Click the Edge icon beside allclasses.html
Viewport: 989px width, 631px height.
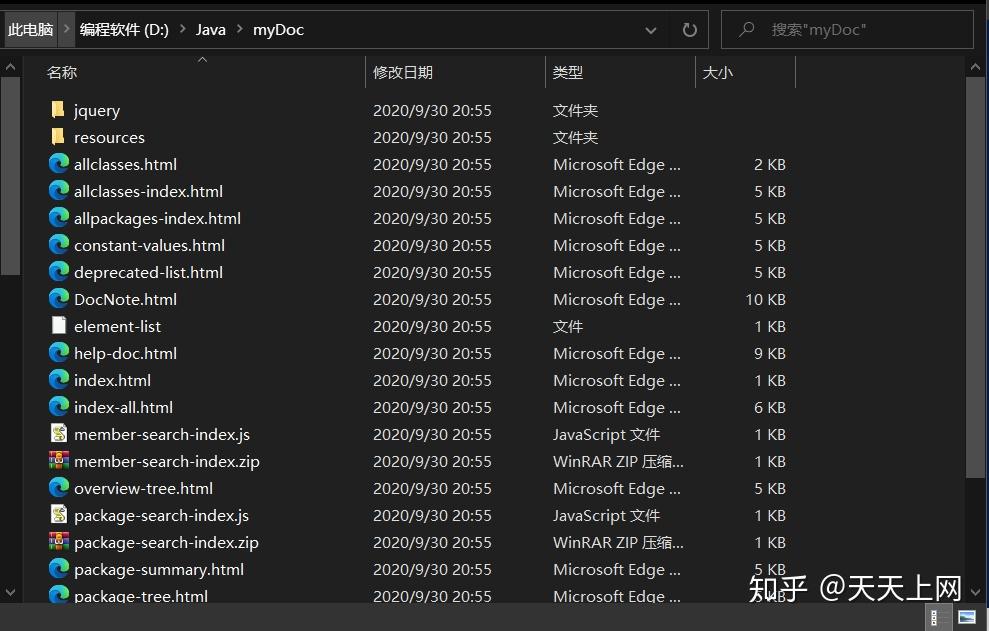tap(59, 164)
